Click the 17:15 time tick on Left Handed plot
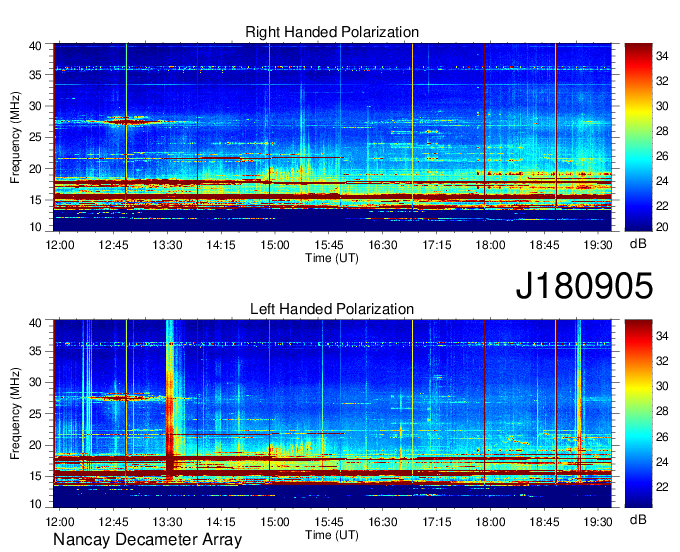The height and width of the screenshot is (552, 680). click(x=436, y=521)
